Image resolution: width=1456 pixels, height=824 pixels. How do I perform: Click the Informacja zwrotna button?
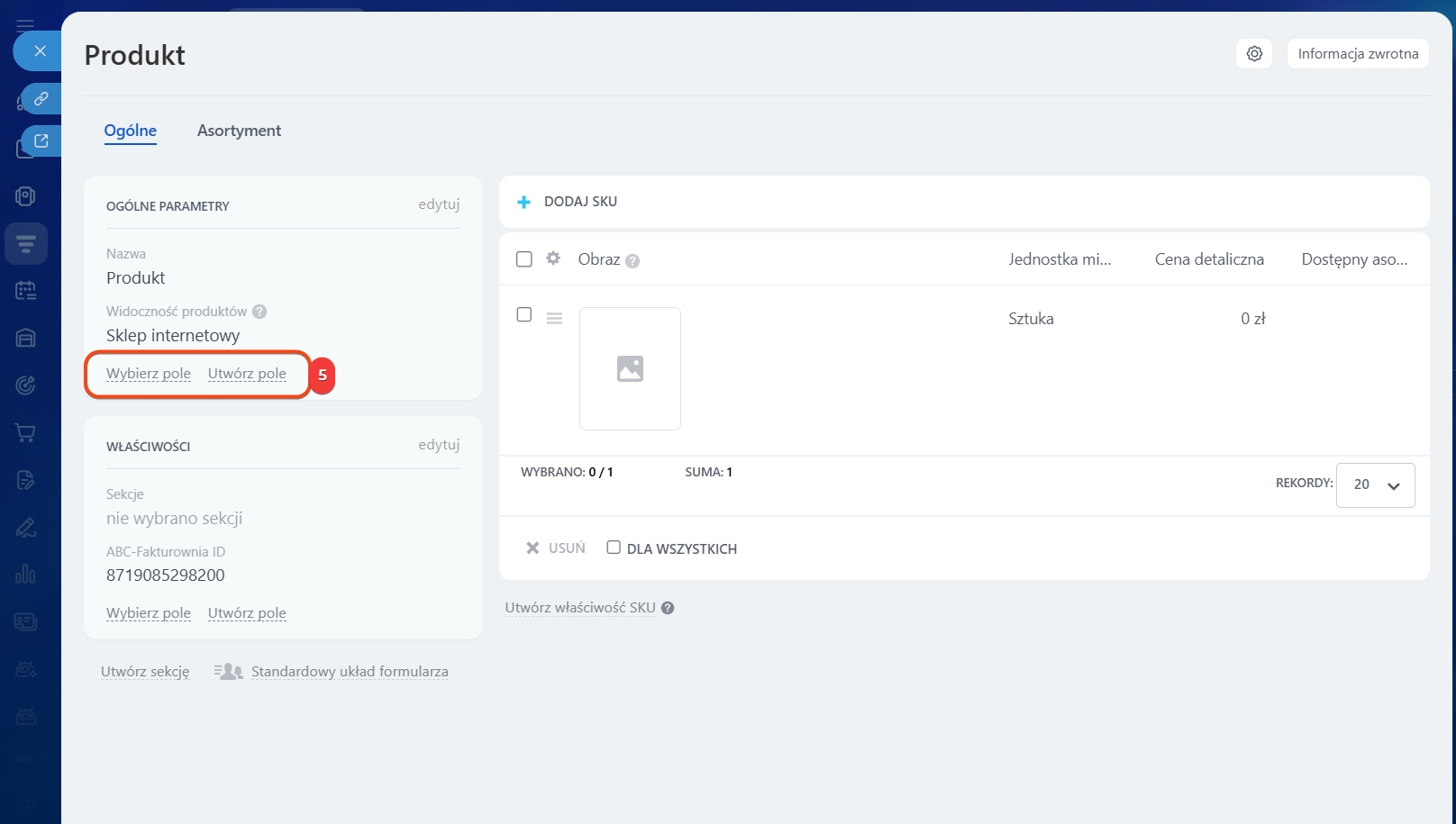pos(1357,54)
